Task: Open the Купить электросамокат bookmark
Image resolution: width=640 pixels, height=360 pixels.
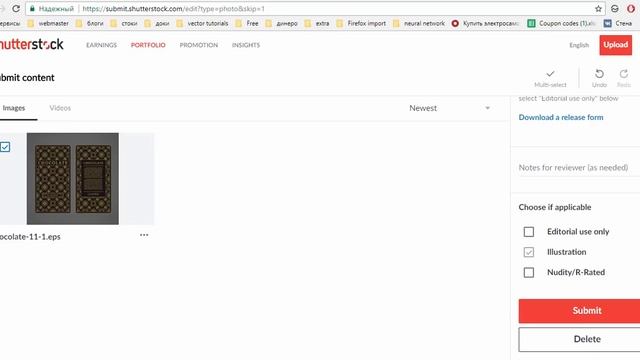Action: click(x=485, y=23)
